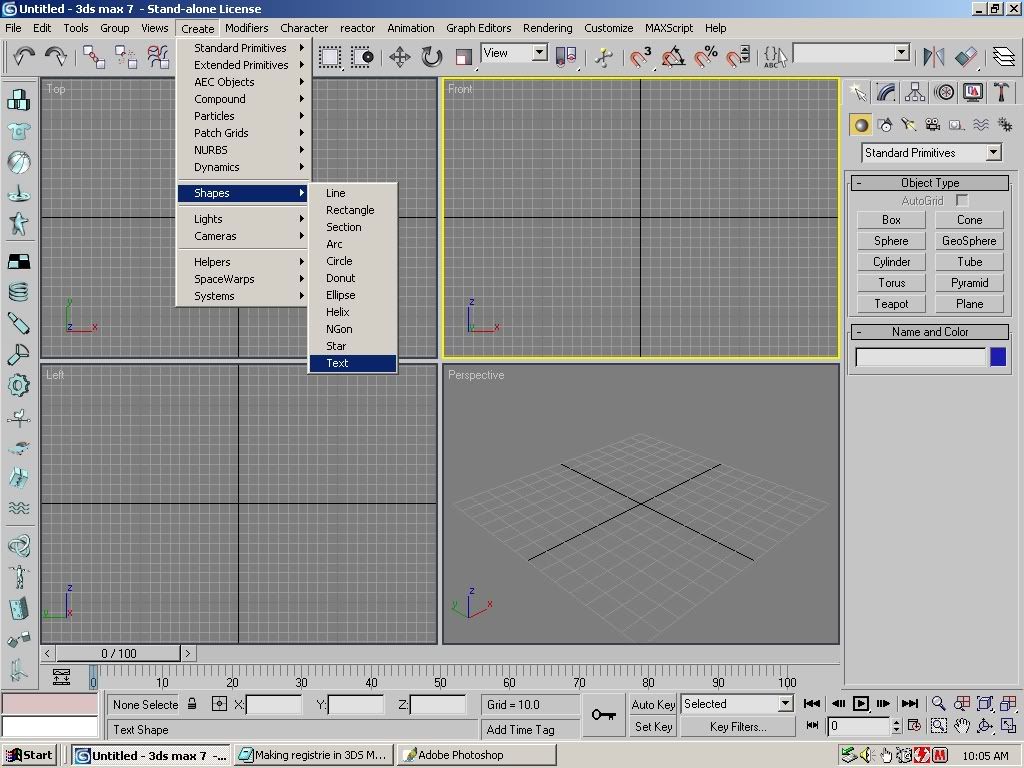1024x768 pixels.
Task: Select the Pan hand viewport tool
Action: click(961, 726)
